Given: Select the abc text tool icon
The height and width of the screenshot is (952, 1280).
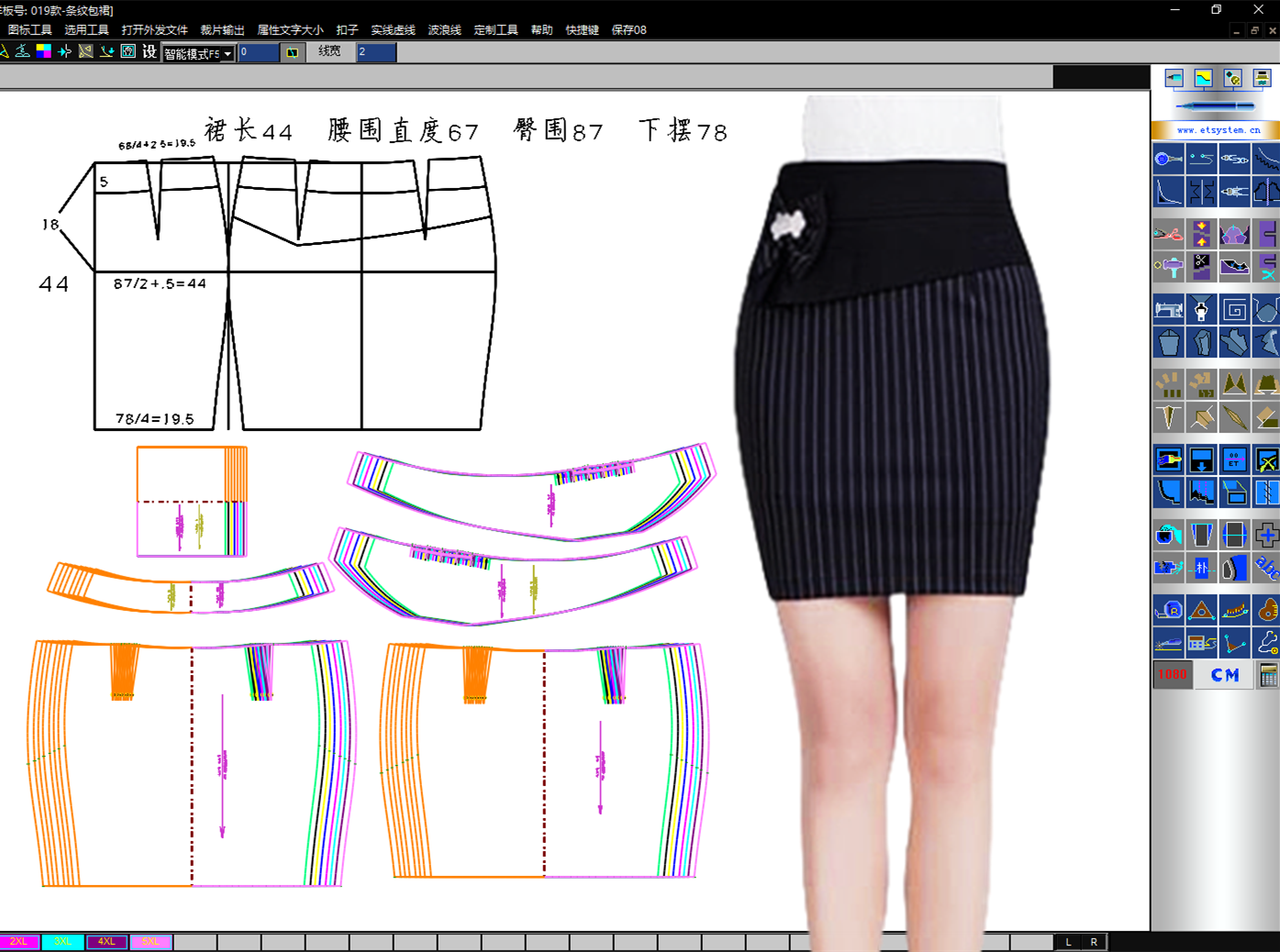Looking at the screenshot, I should [1267, 568].
